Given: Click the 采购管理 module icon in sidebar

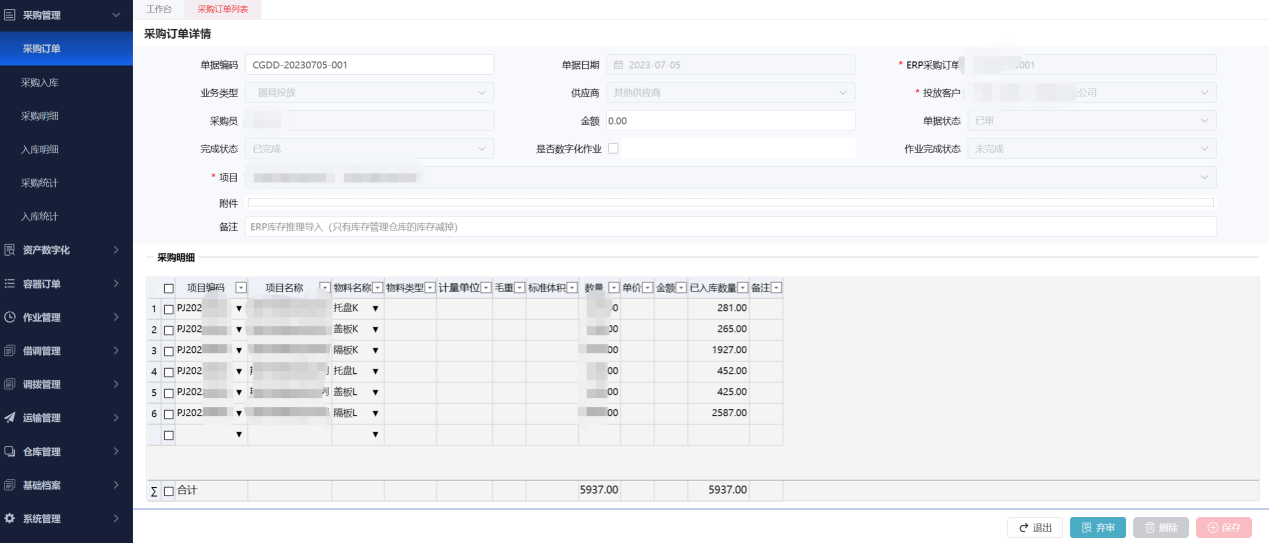Looking at the screenshot, I should [10, 15].
